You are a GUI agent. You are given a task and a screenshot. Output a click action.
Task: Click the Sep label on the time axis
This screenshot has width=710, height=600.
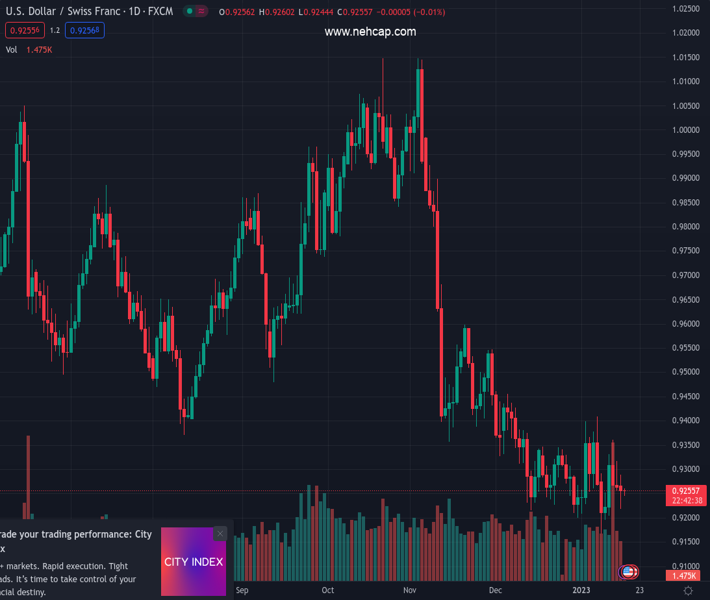pyautogui.click(x=241, y=591)
